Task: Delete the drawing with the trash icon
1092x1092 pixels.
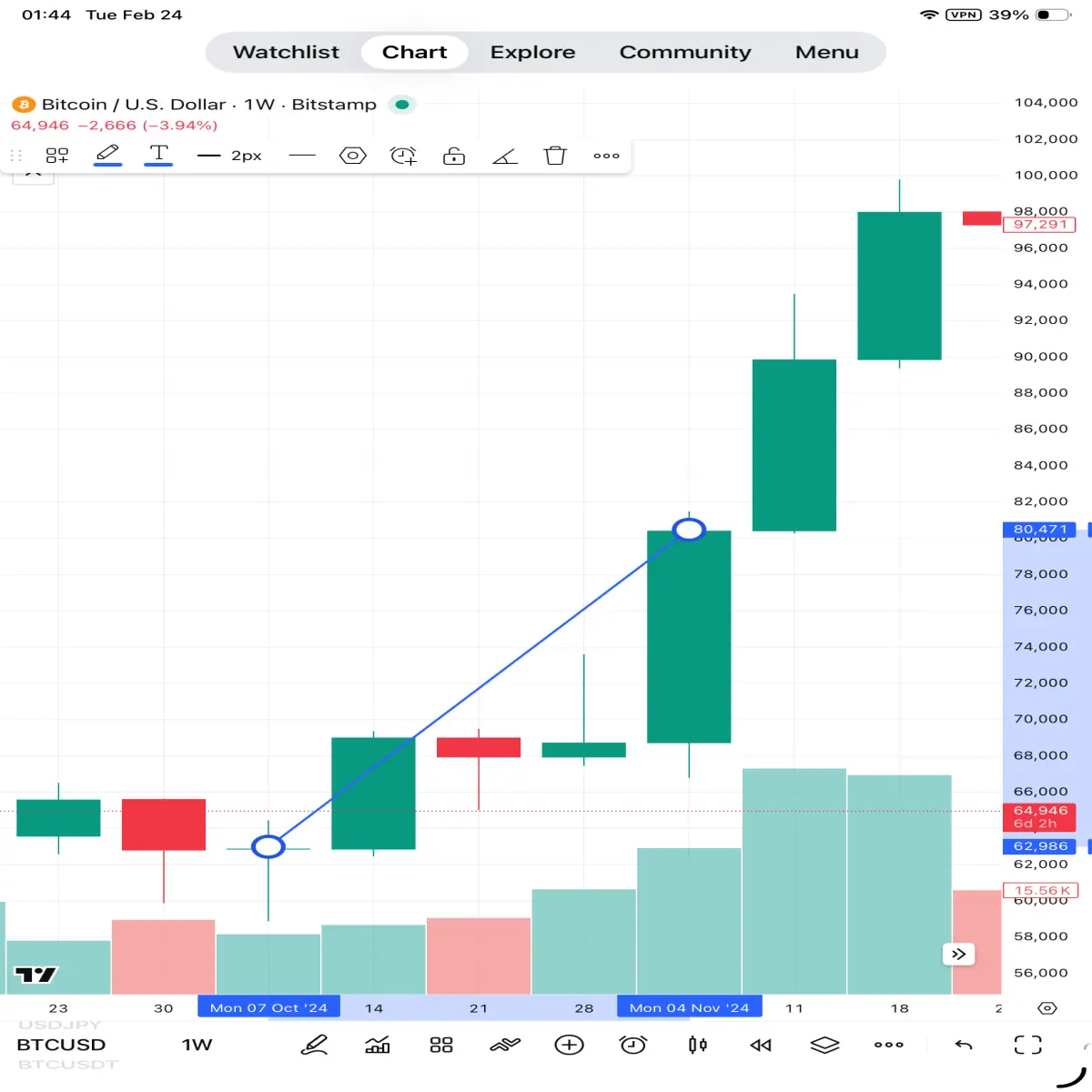Action: click(555, 156)
